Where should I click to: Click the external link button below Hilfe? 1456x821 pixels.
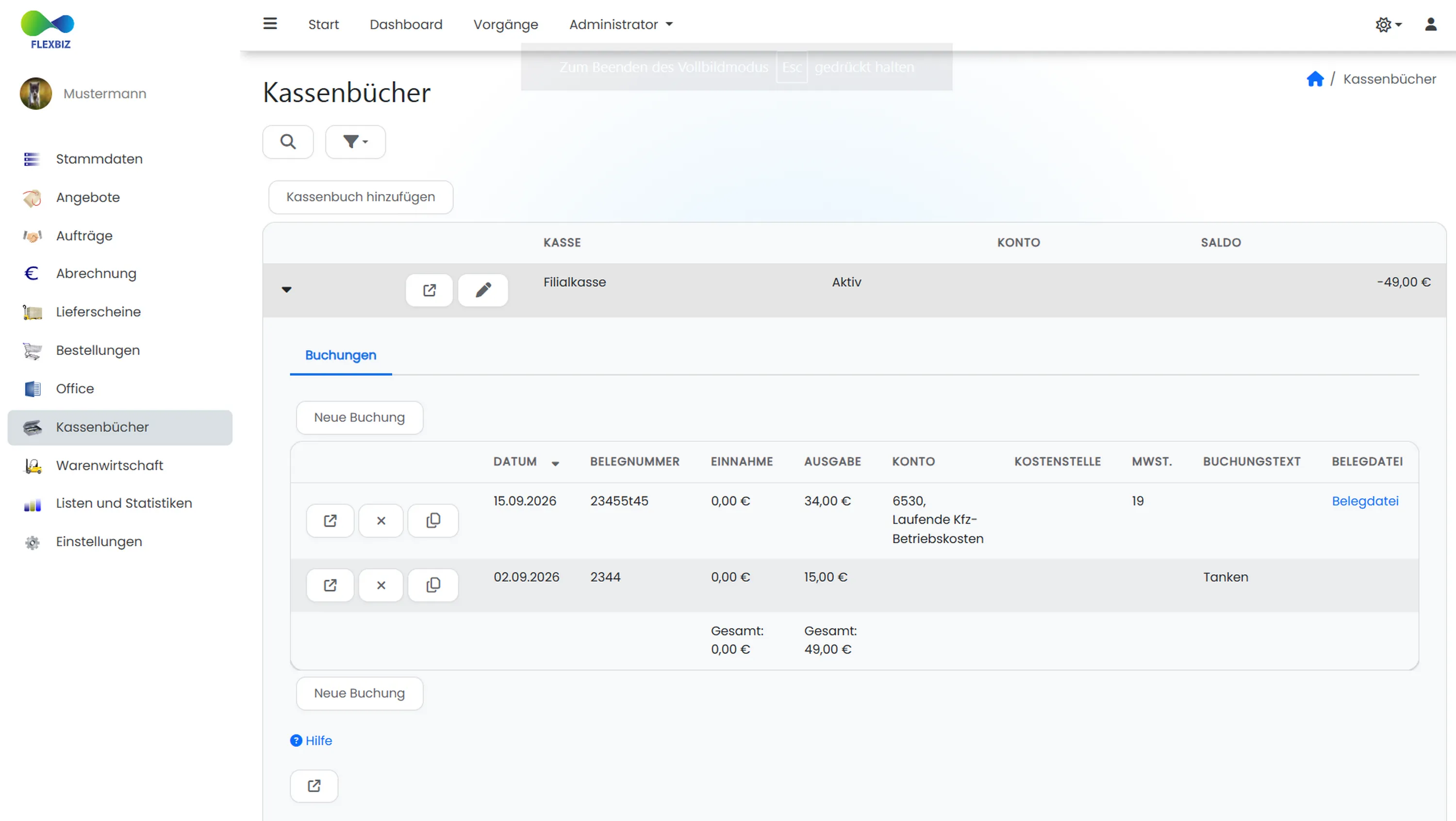tap(314, 786)
